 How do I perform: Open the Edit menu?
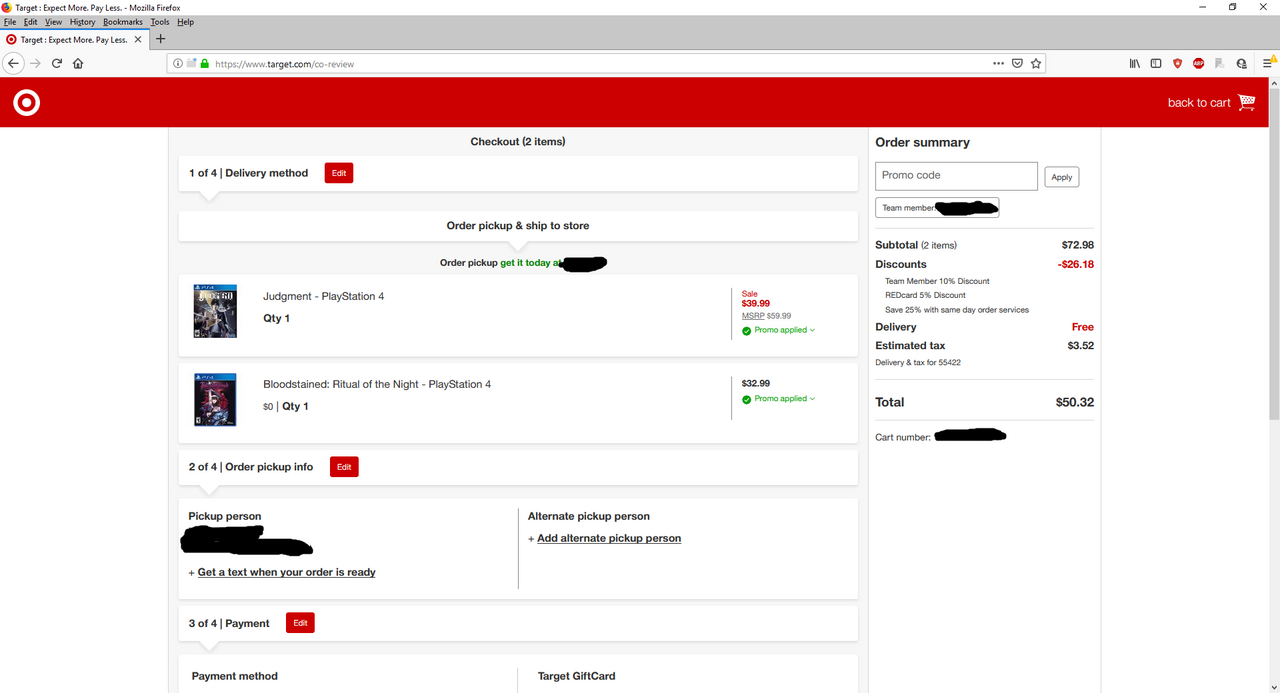click(31, 22)
